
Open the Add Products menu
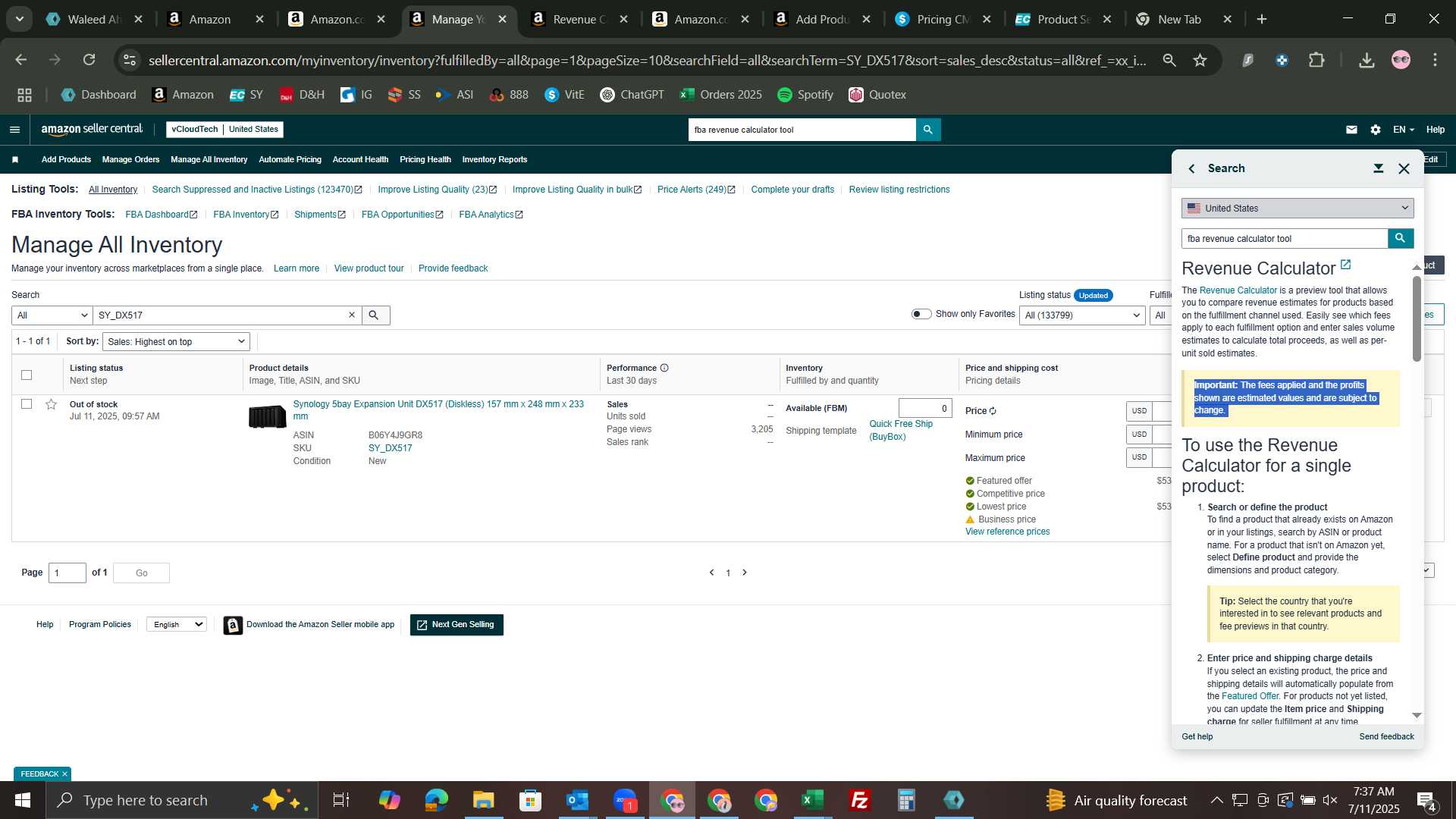(66, 160)
